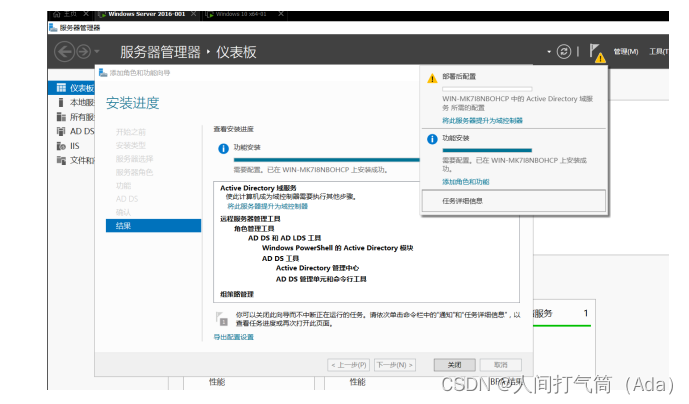Click the AD DS wizard step
The height and width of the screenshot is (404, 689).
[127, 199]
